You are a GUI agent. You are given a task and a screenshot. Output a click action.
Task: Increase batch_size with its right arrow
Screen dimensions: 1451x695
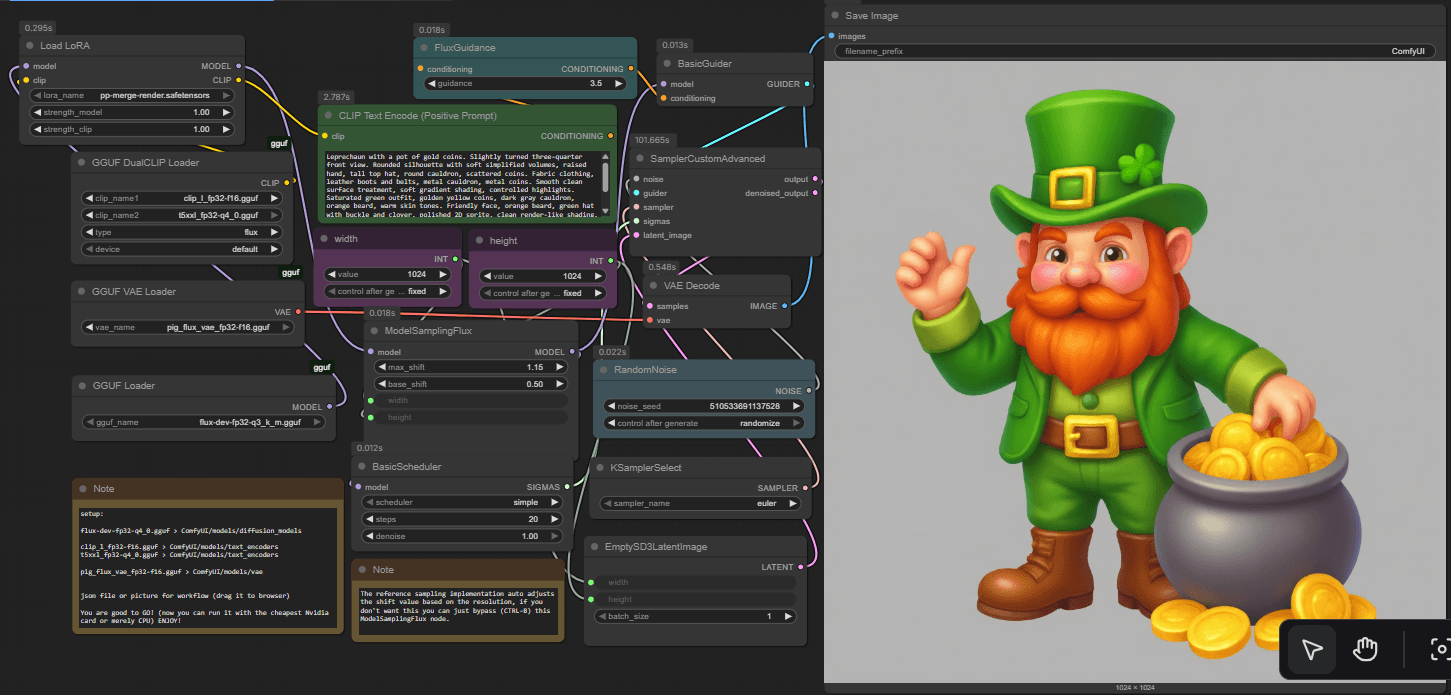click(x=790, y=616)
